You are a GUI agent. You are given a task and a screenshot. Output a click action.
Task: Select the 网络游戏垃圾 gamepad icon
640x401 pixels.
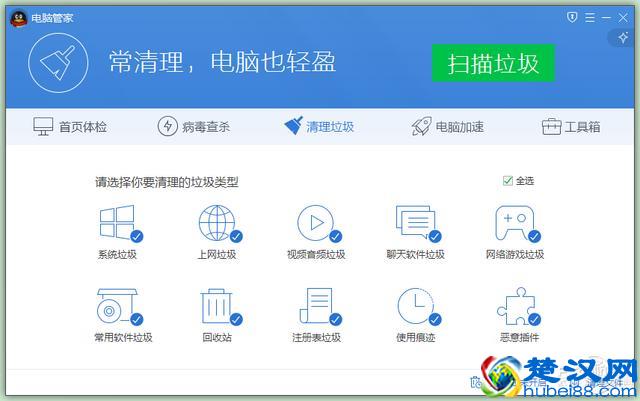tap(515, 223)
